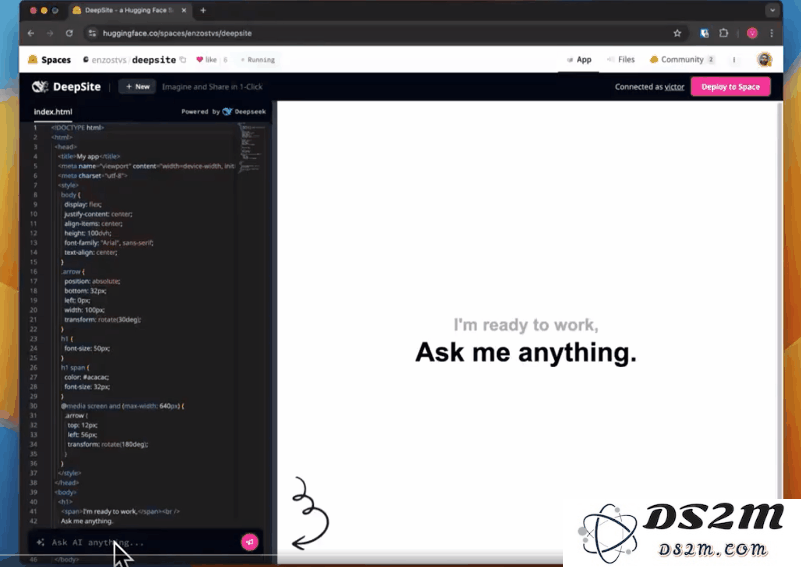Click the Running status badge
Viewport: 801px width, 567px height.
click(258, 60)
